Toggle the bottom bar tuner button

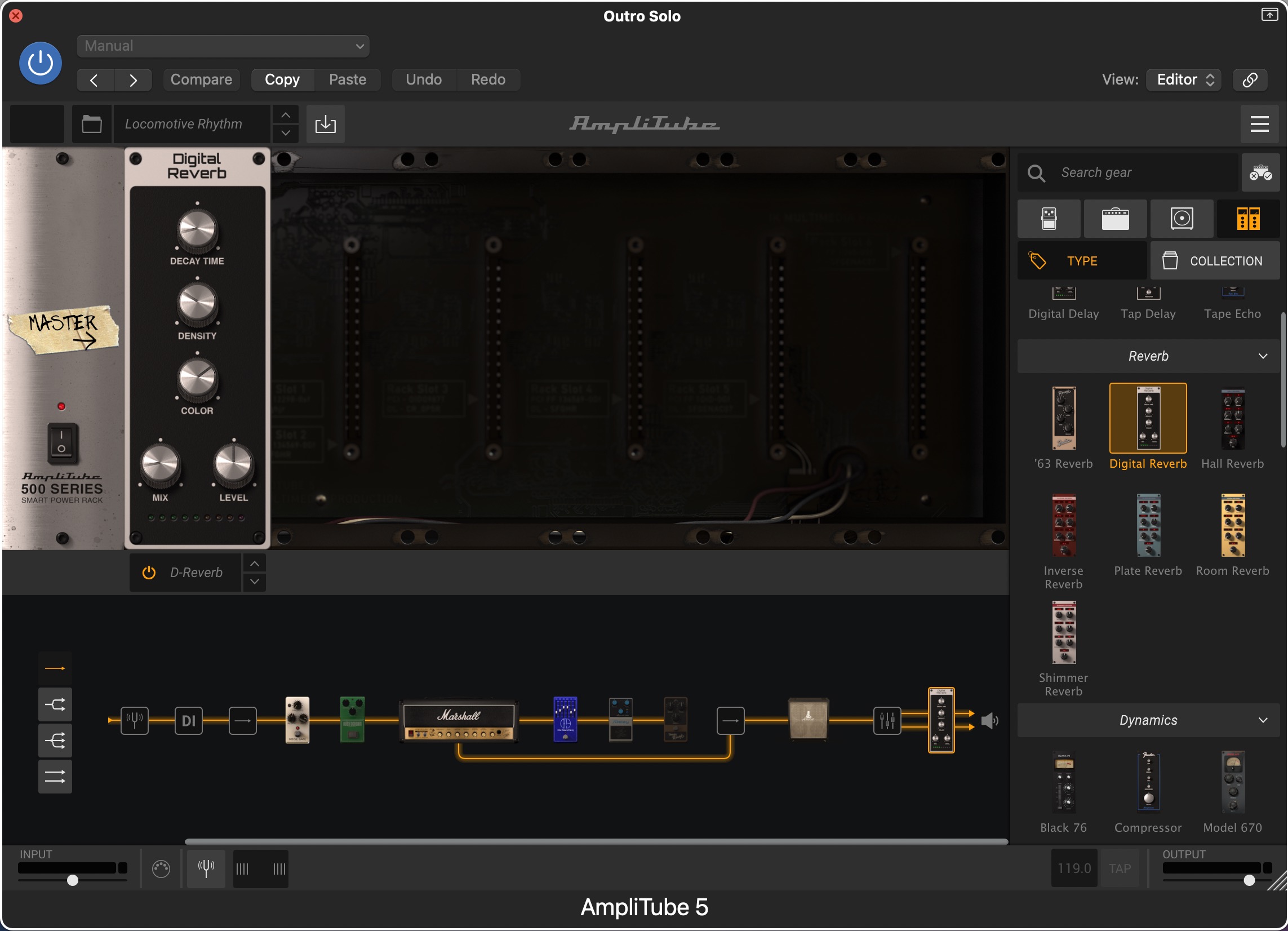[x=206, y=868]
